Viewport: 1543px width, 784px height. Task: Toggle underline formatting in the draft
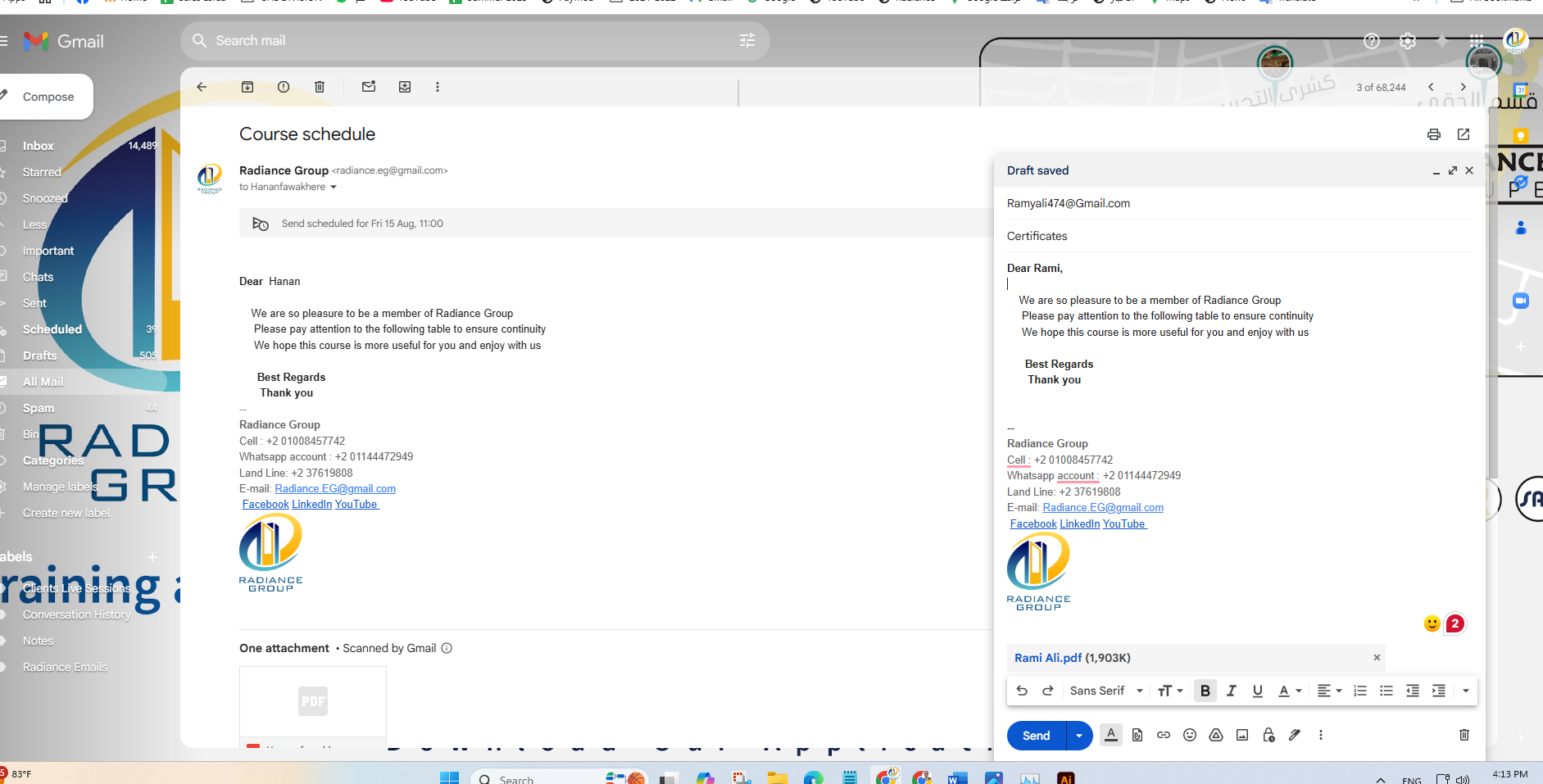point(1258,691)
